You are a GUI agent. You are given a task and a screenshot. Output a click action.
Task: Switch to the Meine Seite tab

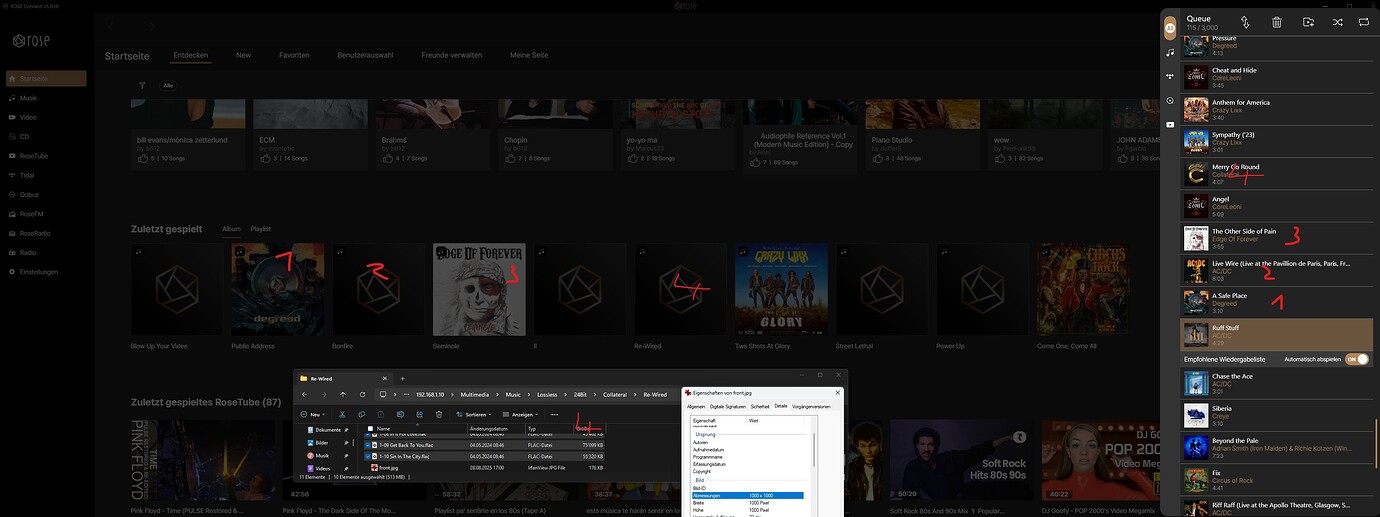pyautogui.click(x=529, y=55)
